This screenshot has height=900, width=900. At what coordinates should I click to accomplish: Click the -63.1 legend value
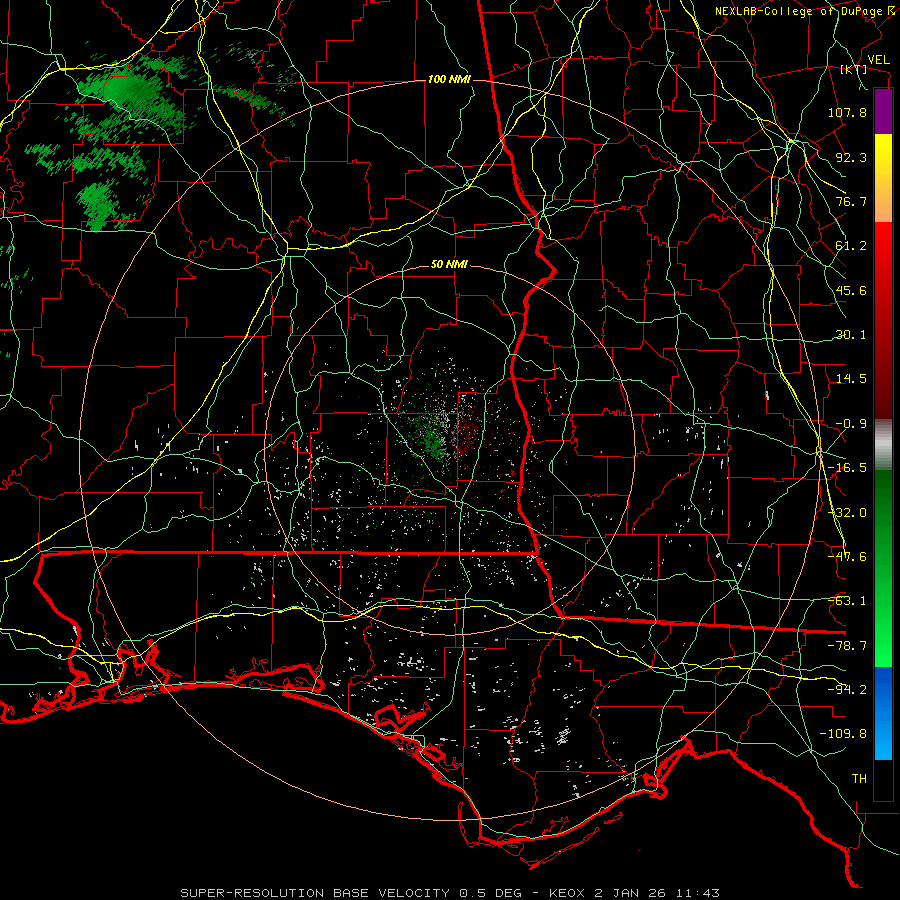[x=847, y=601]
